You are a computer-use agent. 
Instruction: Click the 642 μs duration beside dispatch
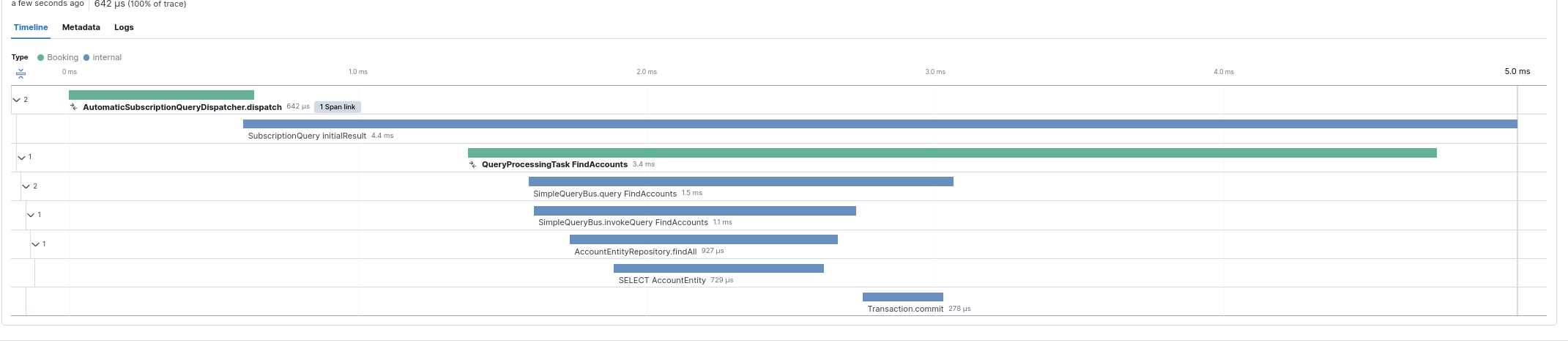(298, 106)
